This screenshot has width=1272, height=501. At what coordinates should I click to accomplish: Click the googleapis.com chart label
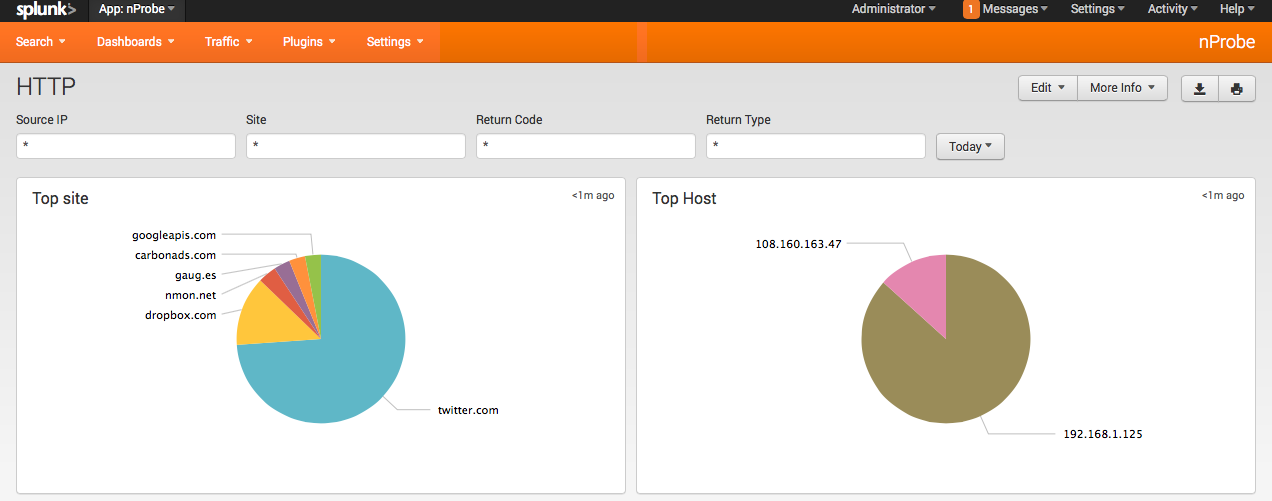click(x=174, y=236)
